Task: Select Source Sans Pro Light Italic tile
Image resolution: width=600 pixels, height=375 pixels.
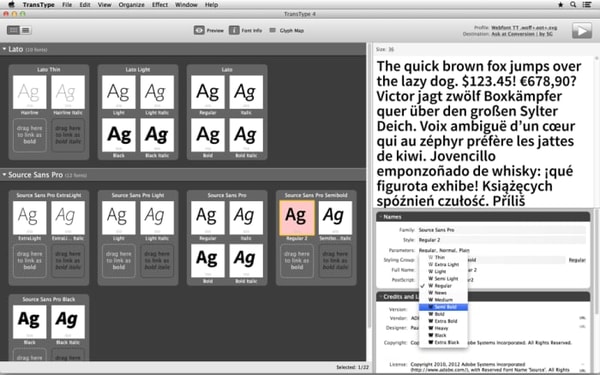Action: click(x=157, y=218)
